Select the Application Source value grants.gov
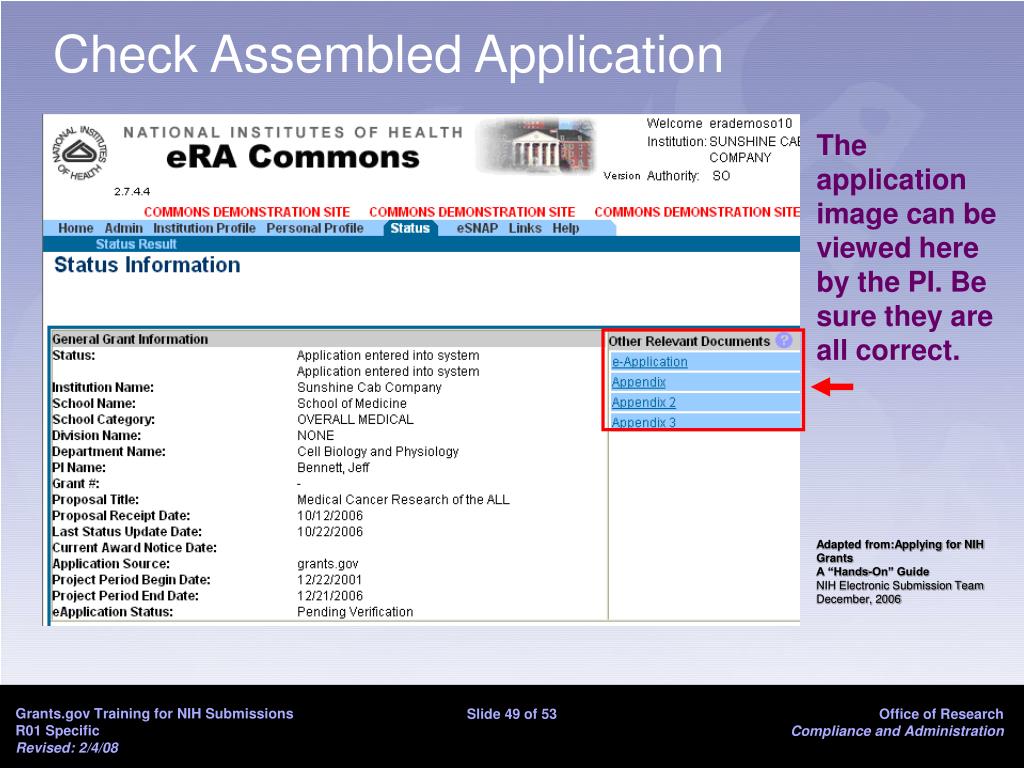 point(328,564)
